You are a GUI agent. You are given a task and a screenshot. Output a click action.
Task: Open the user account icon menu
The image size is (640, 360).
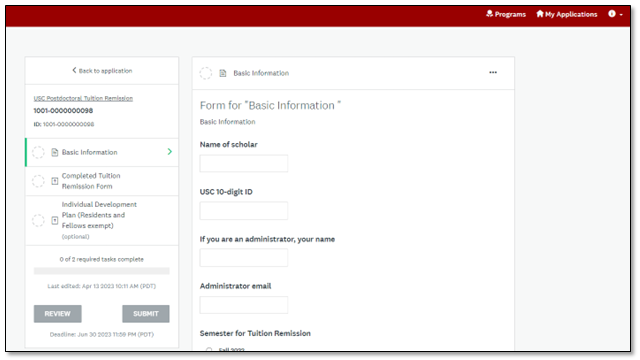[611, 14]
